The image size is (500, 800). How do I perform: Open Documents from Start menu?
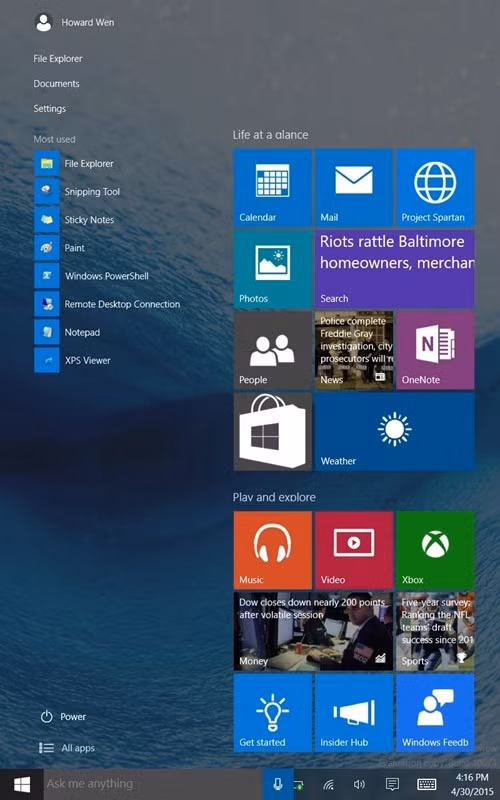pos(56,84)
